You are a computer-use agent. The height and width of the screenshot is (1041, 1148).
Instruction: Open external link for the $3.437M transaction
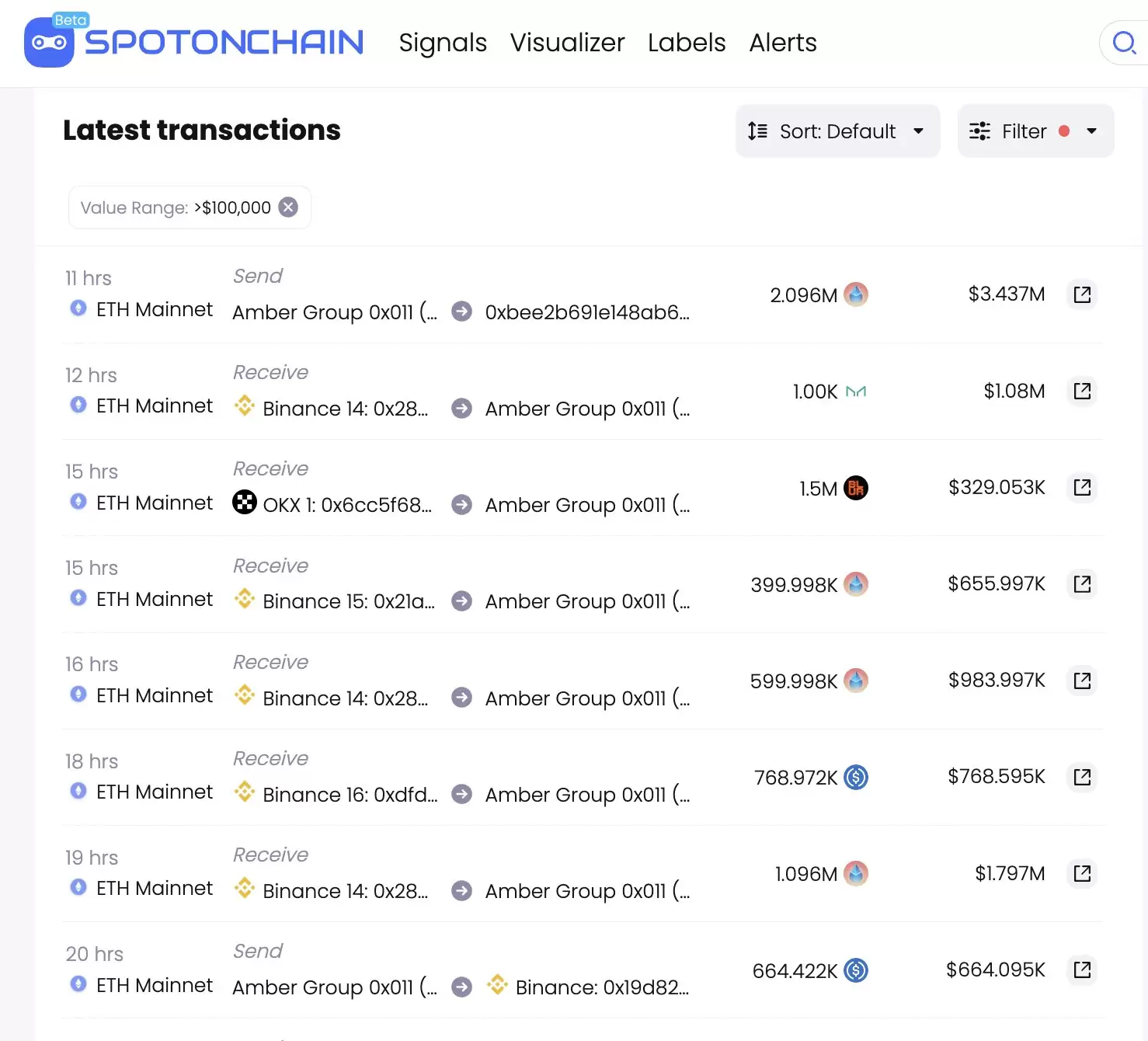1082,294
